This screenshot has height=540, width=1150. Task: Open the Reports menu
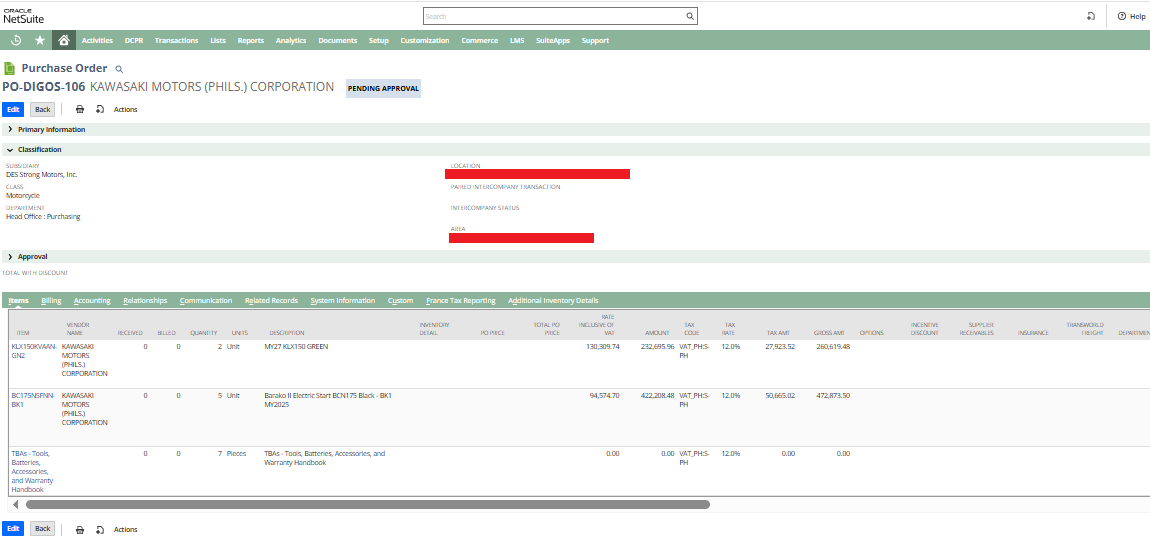tap(251, 40)
